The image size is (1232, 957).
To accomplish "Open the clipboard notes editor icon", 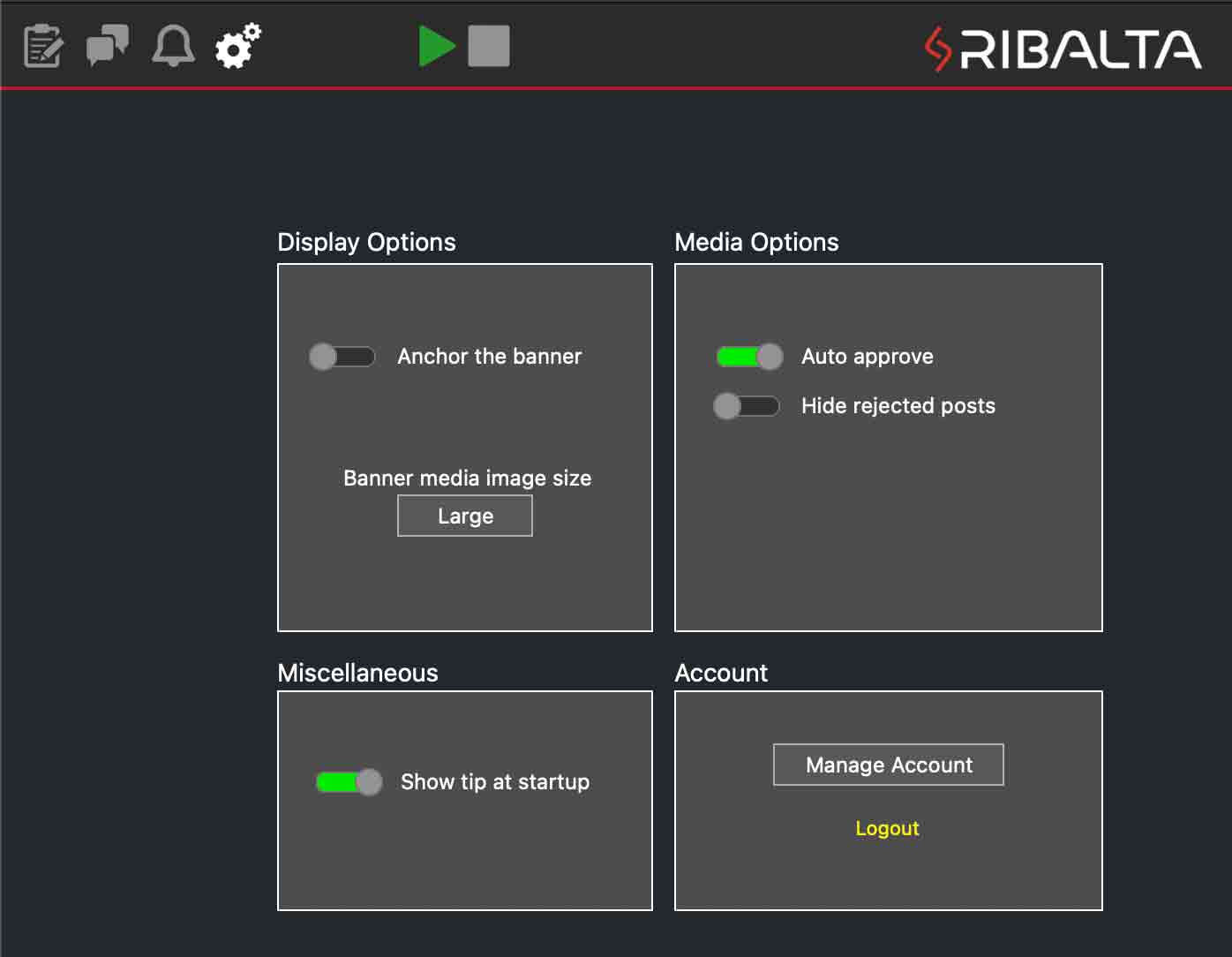I will coord(42,46).
